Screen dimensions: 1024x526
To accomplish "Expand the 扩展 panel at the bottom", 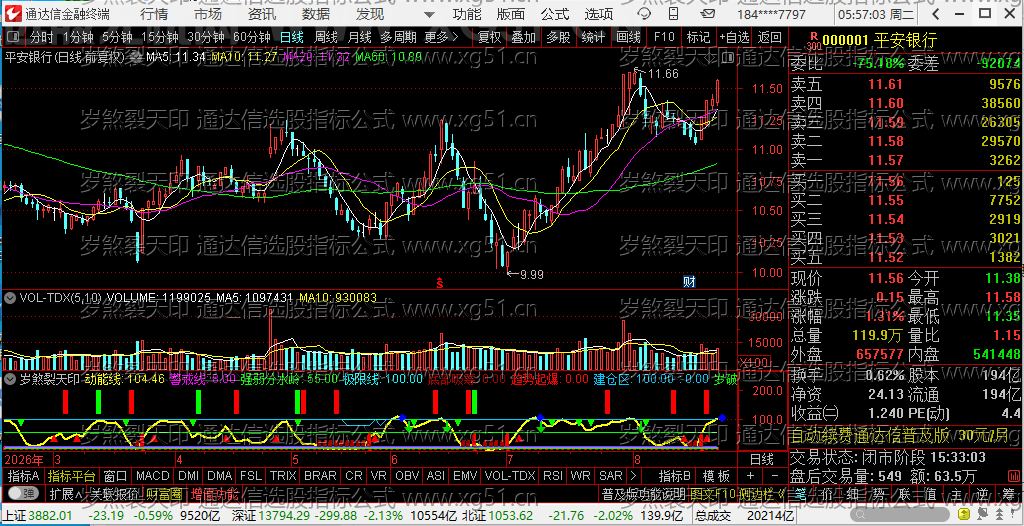I will click(65, 493).
